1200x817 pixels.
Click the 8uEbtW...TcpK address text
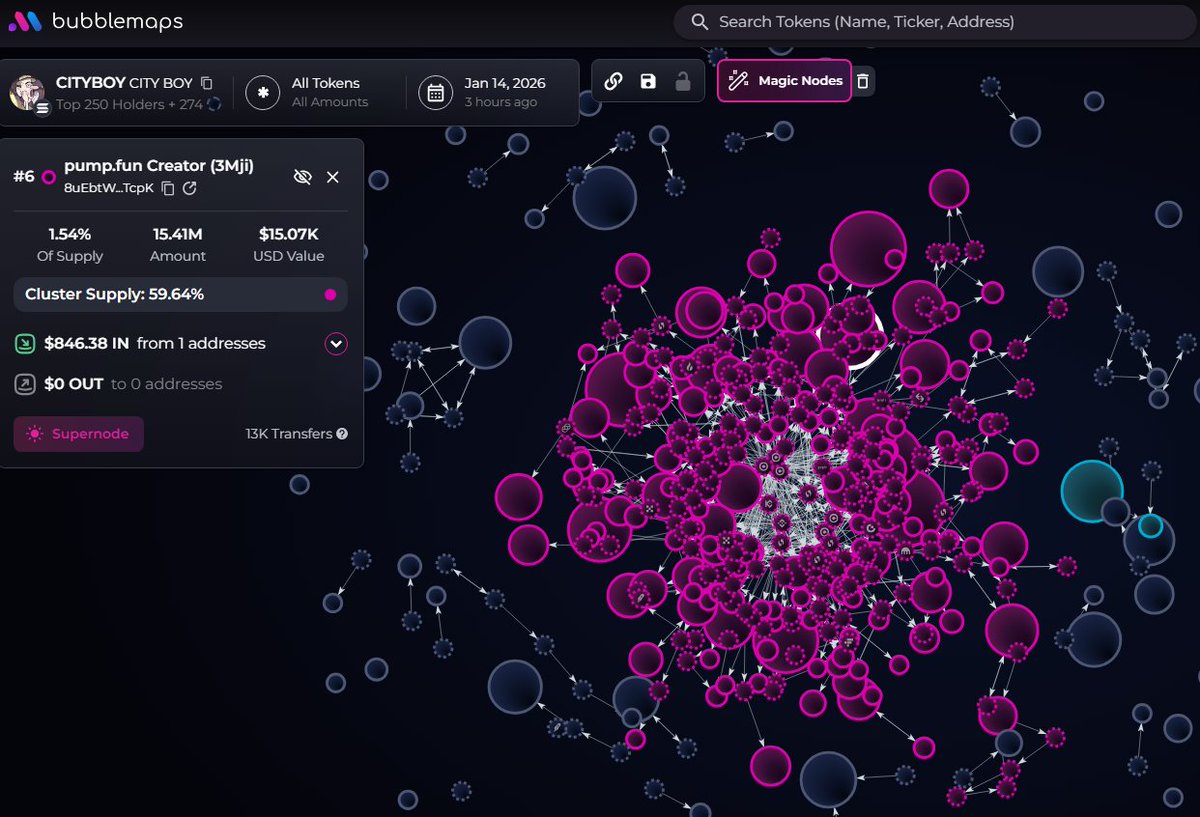click(109, 188)
